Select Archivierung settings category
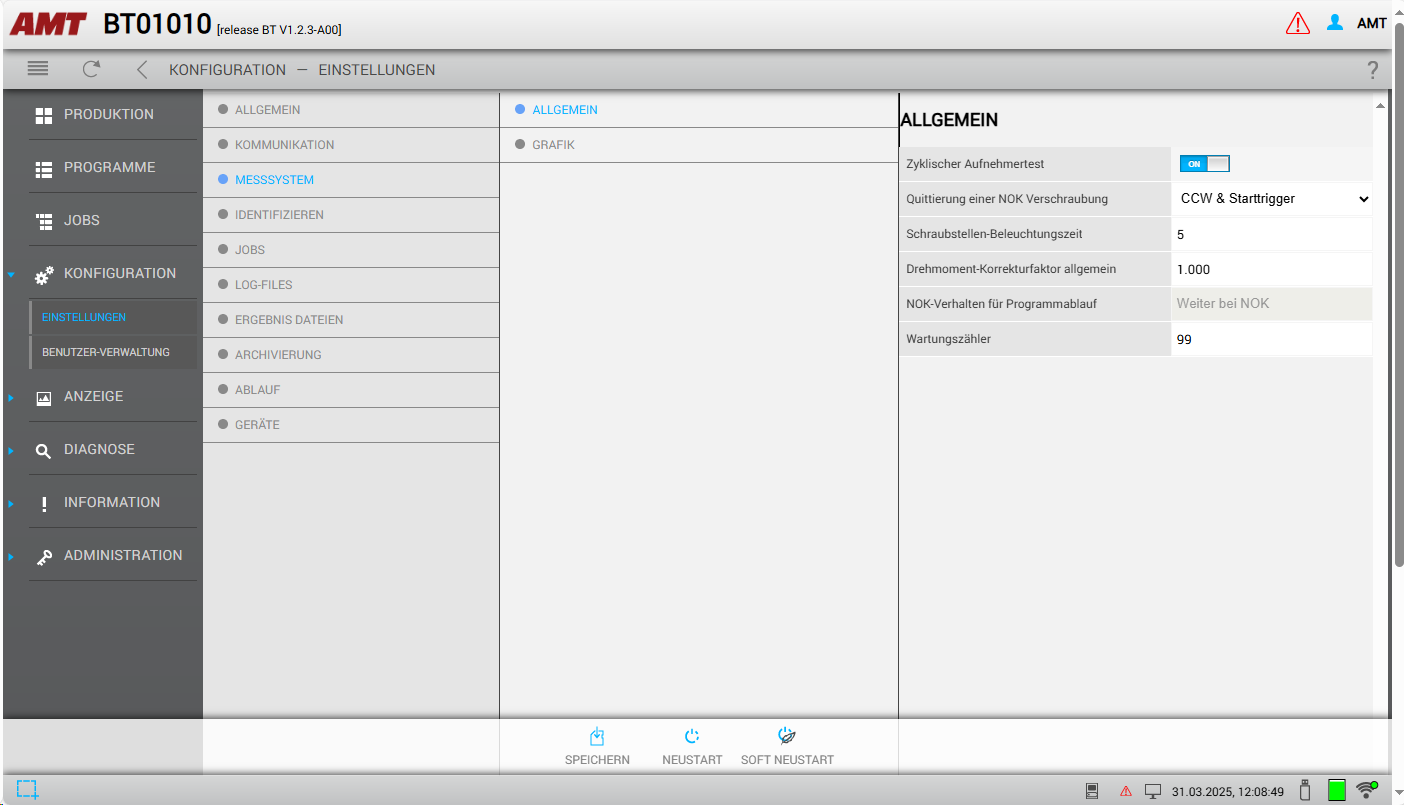Image resolution: width=1404 pixels, height=805 pixels. point(351,355)
